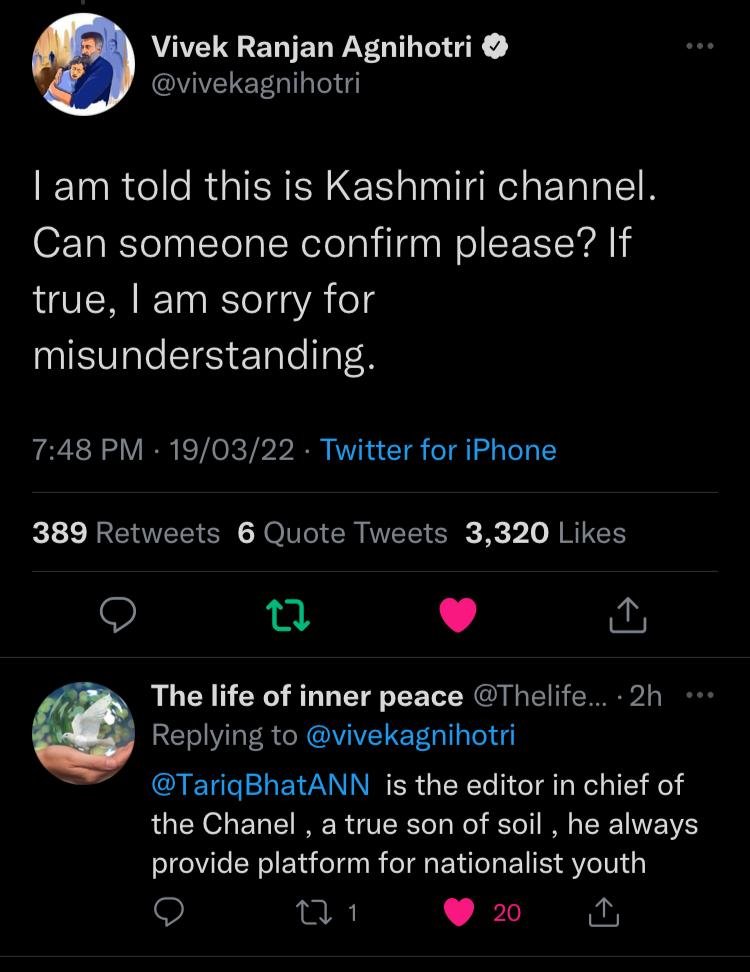
Task: View the 6 Quote Tweets
Action: (342, 533)
